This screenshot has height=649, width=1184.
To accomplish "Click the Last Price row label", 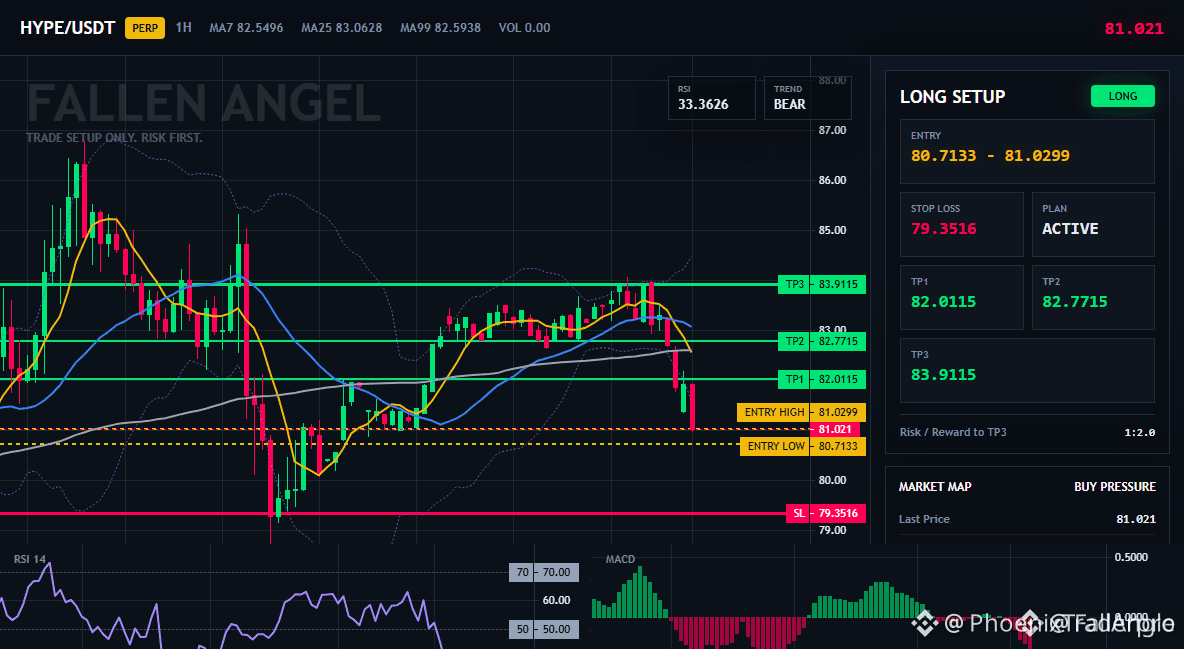I will click(x=924, y=519).
